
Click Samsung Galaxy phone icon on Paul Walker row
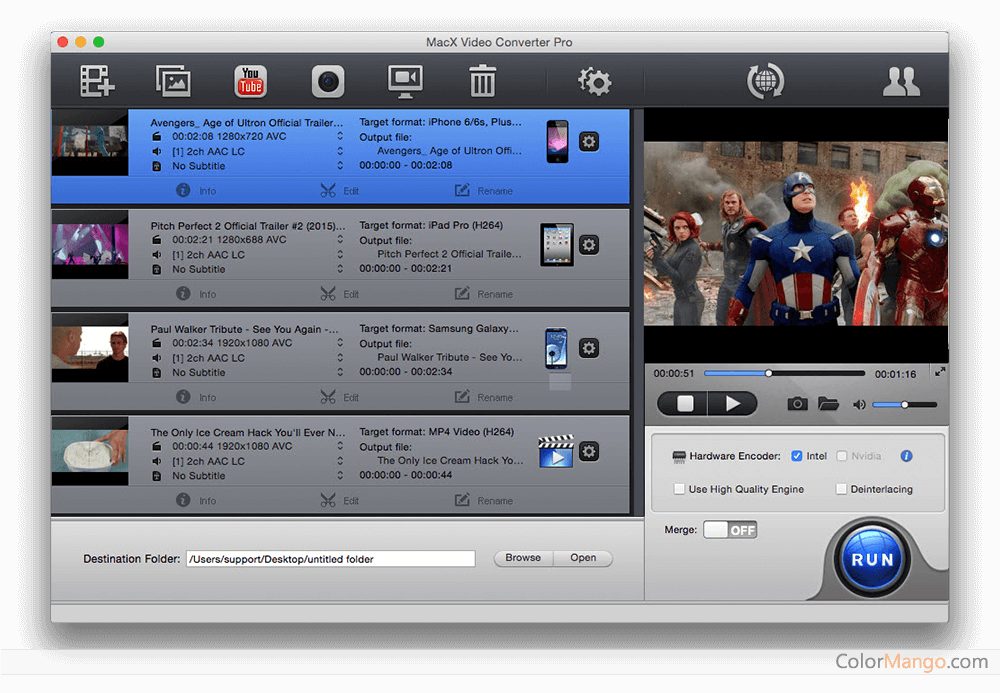pyautogui.click(x=557, y=348)
